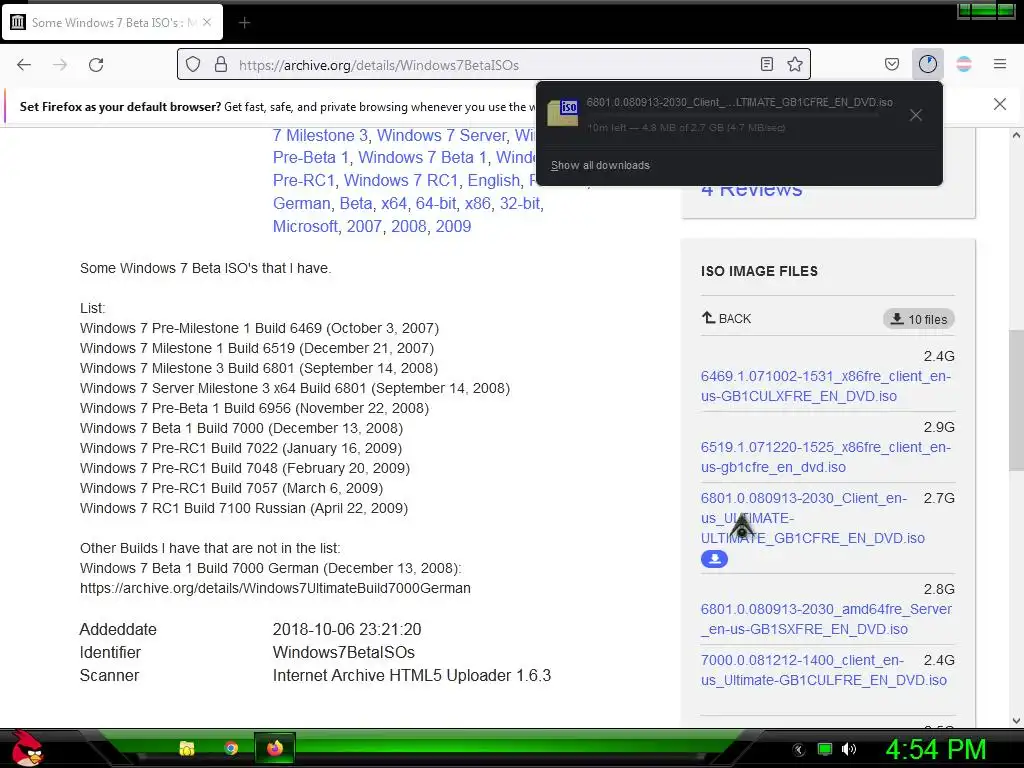Image resolution: width=1024 pixels, height=768 pixels.
Task: Open the Firefox account avatar icon
Action: (x=964, y=64)
